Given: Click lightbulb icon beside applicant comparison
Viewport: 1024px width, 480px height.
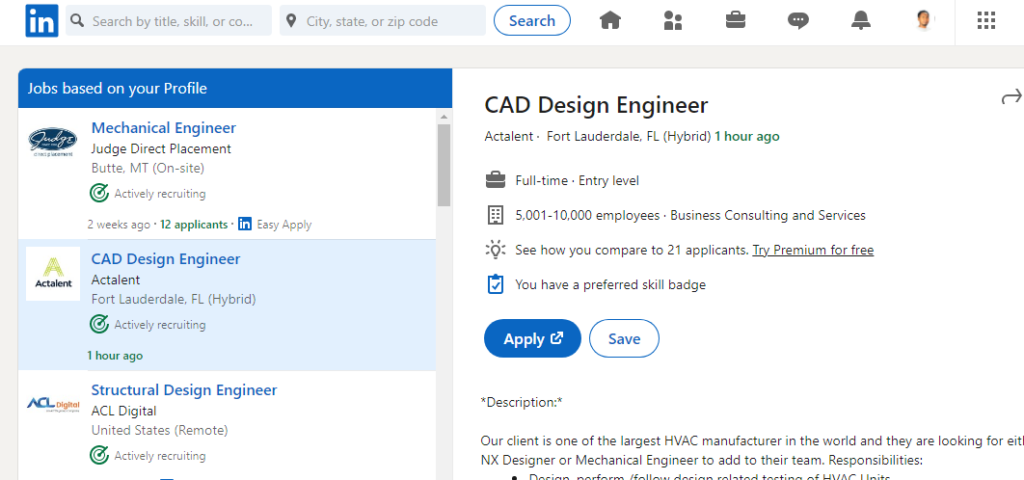Looking at the screenshot, I should coord(496,249).
